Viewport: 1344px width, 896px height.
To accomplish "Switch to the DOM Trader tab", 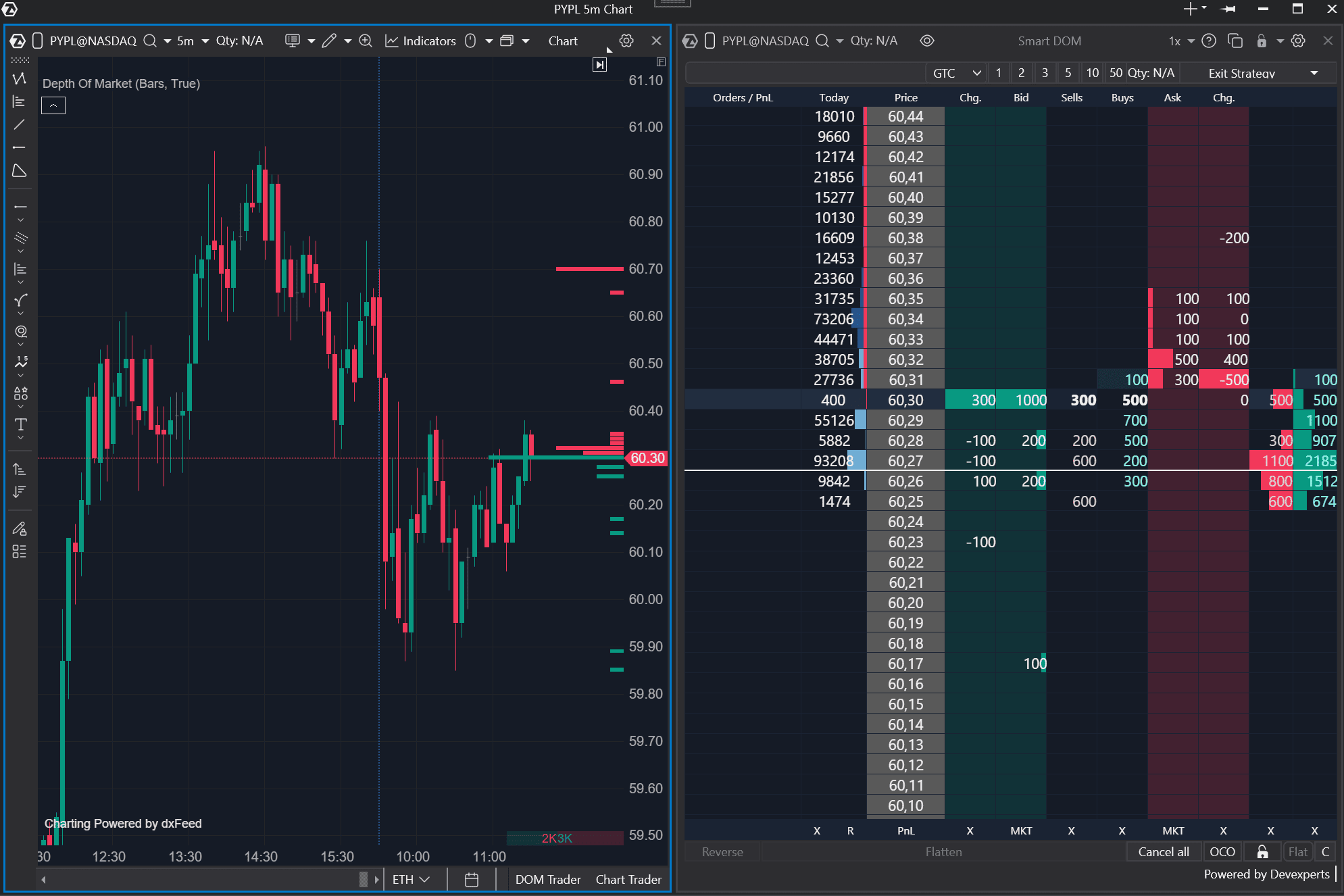I will 547,879.
